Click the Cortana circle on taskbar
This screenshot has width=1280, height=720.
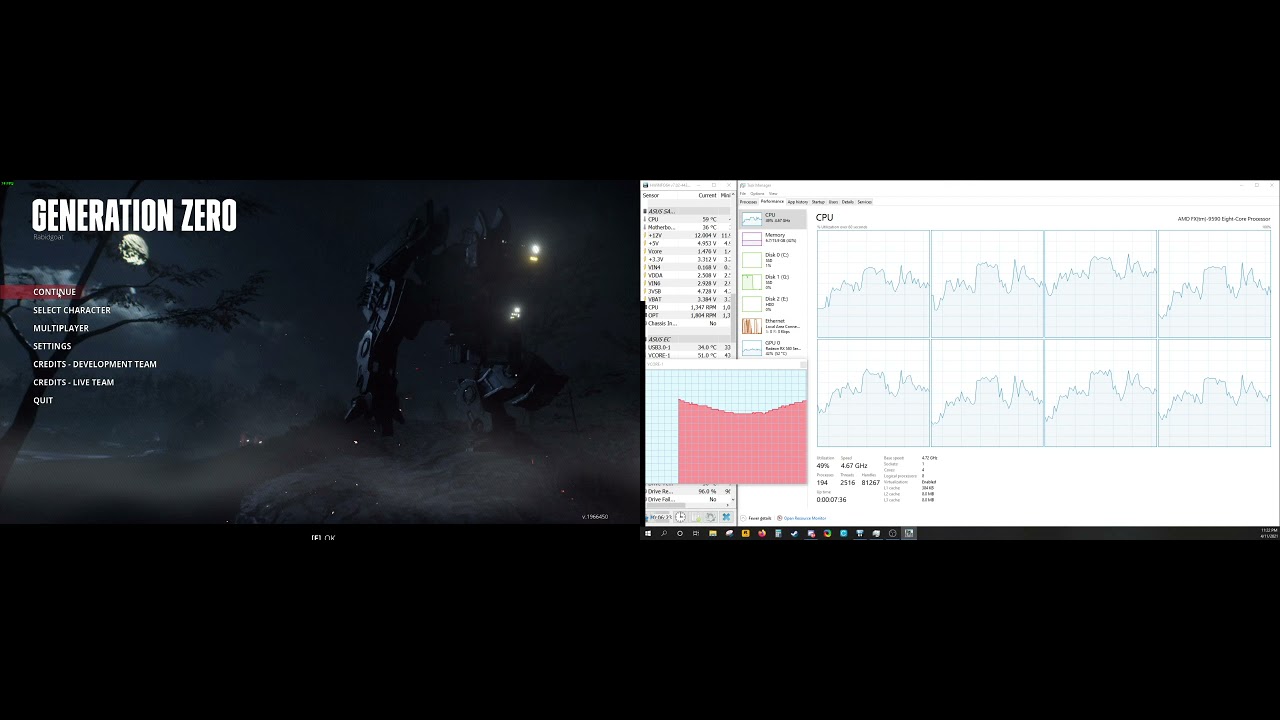pyautogui.click(x=680, y=533)
